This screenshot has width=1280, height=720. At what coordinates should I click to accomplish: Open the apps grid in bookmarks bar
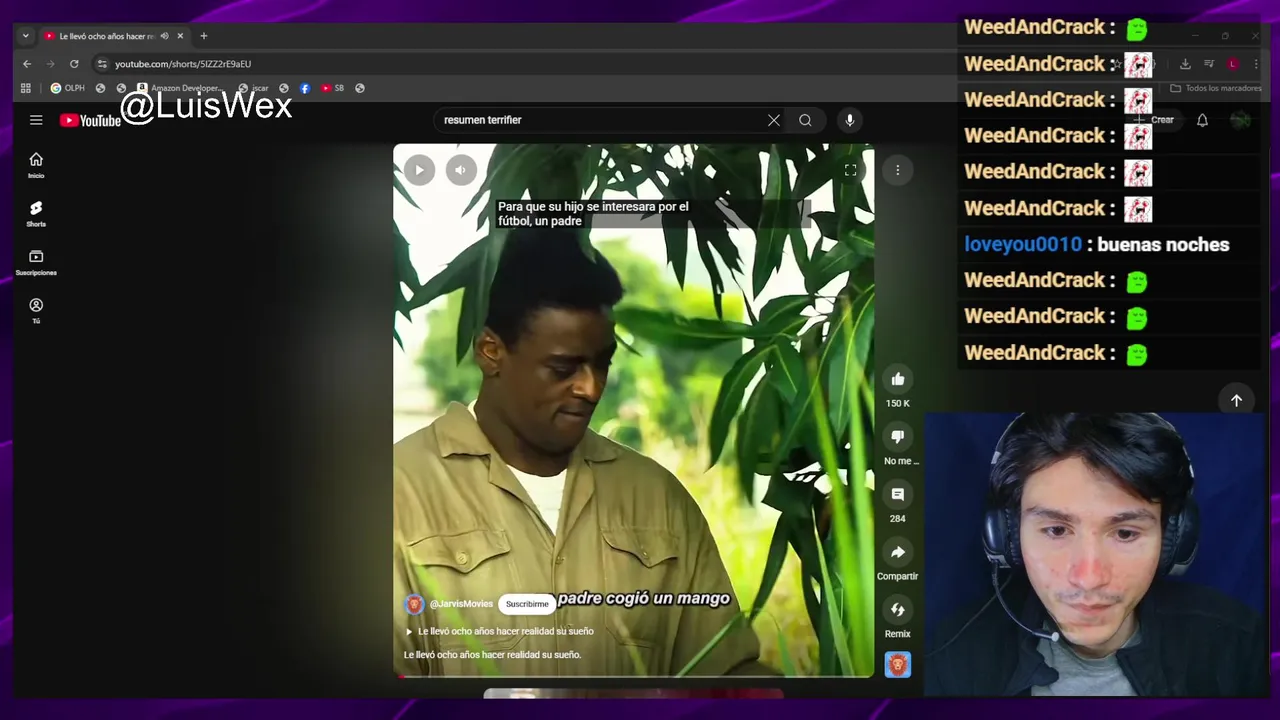(26, 88)
